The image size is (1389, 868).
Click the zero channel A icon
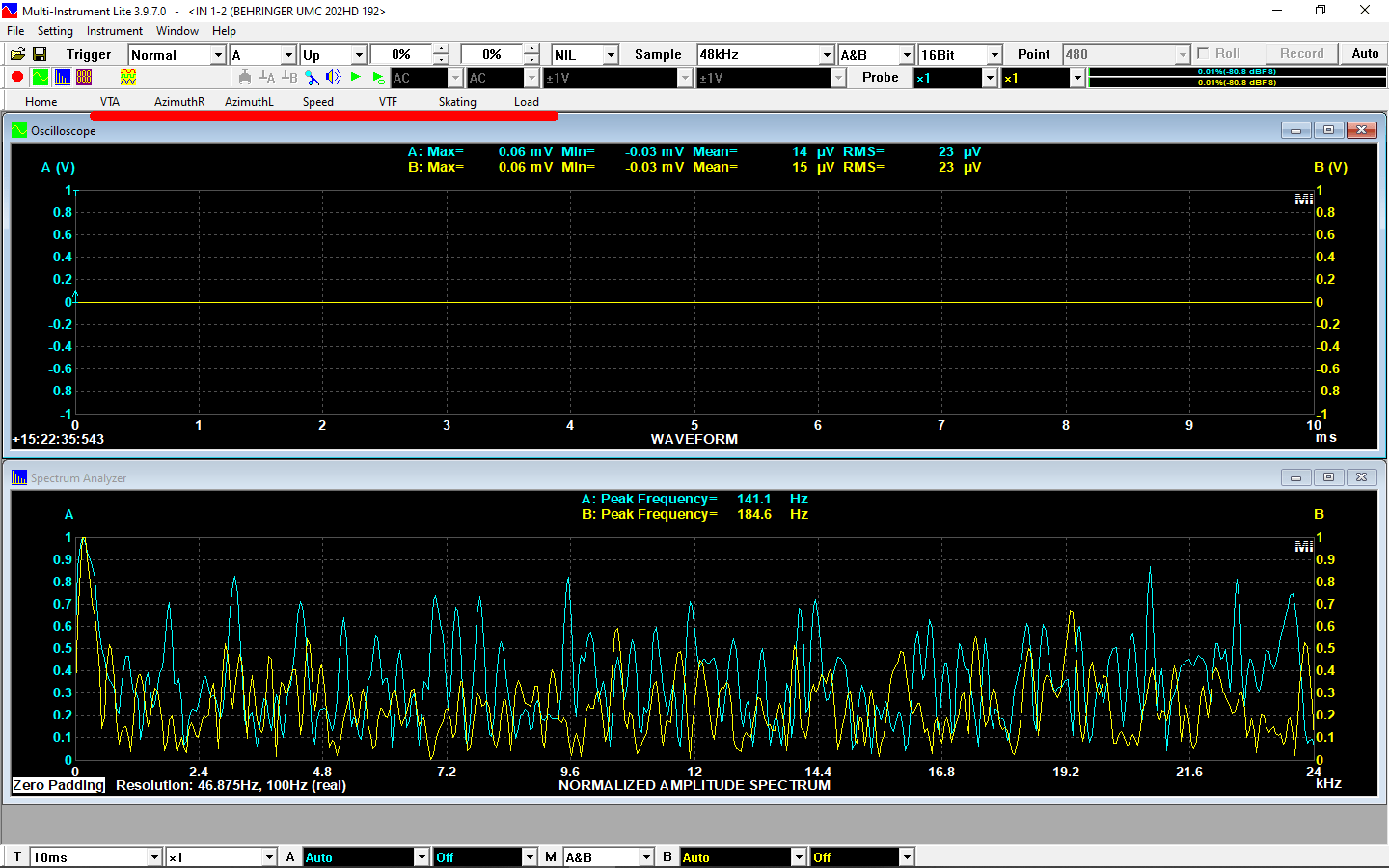[267, 77]
